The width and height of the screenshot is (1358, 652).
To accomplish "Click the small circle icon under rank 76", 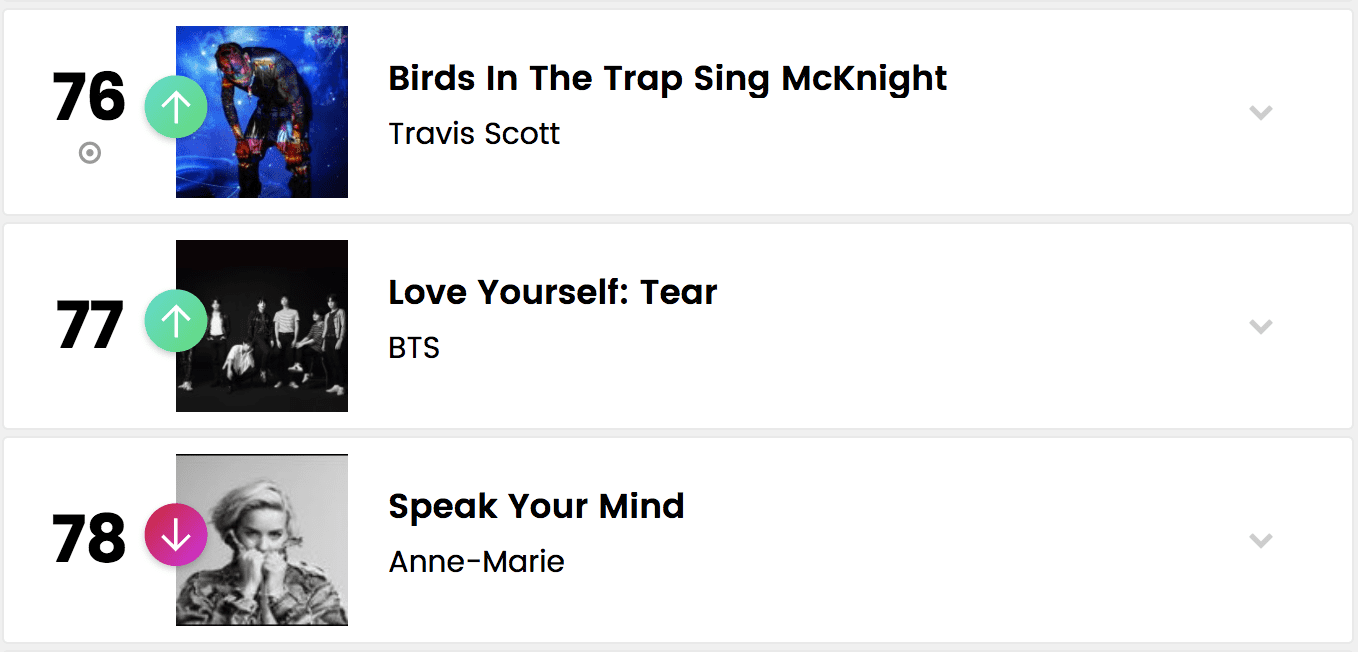I will point(90,153).
